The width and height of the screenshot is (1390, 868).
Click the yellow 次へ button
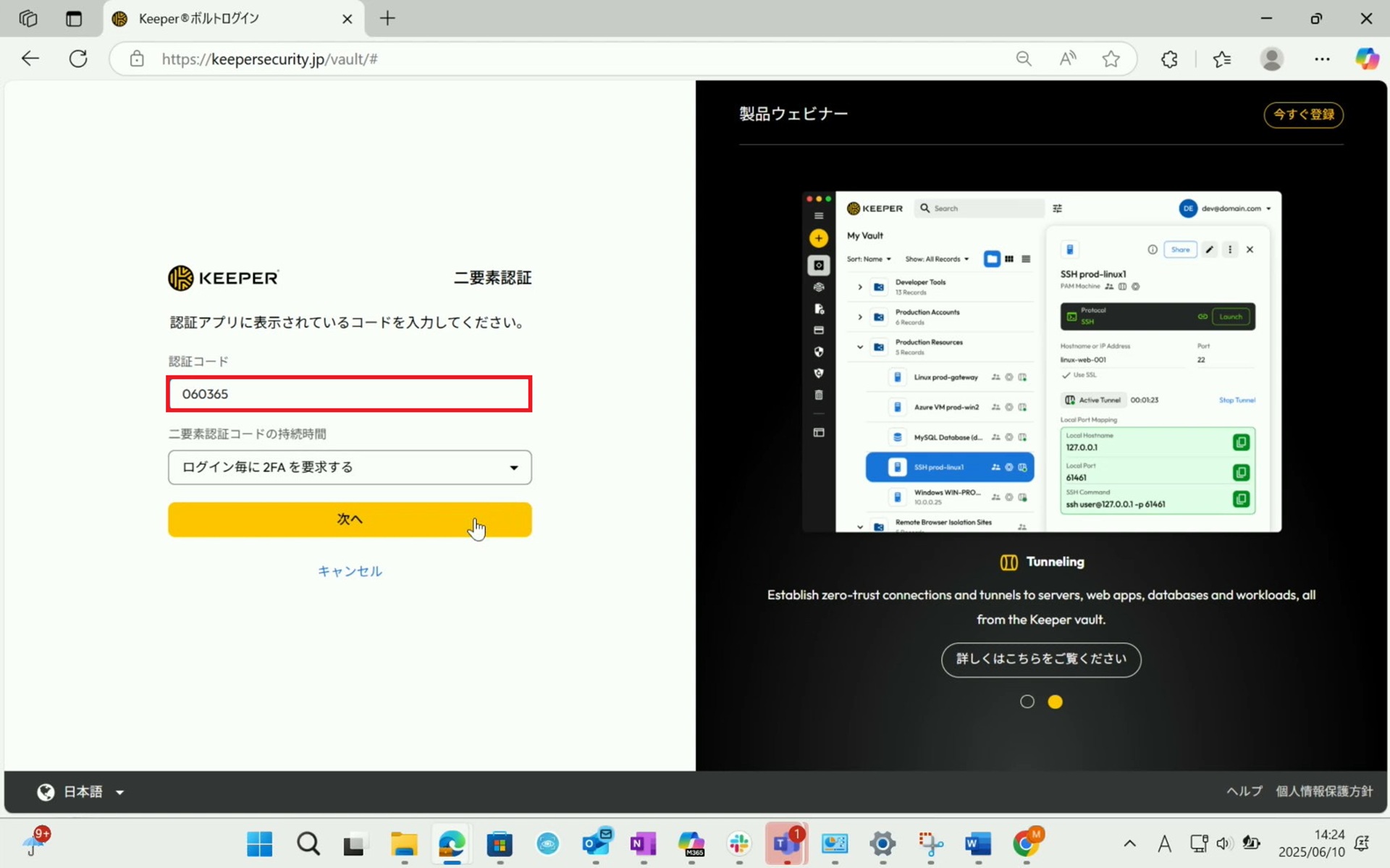[350, 519]
